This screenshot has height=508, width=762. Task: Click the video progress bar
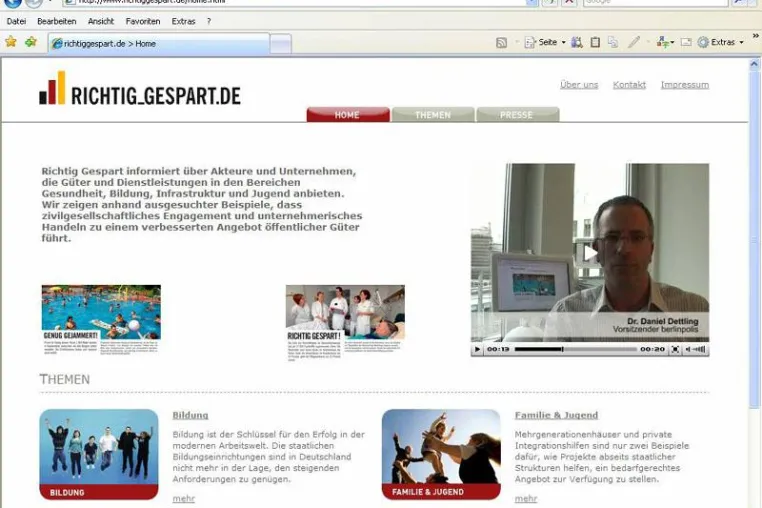click(576, 349)
